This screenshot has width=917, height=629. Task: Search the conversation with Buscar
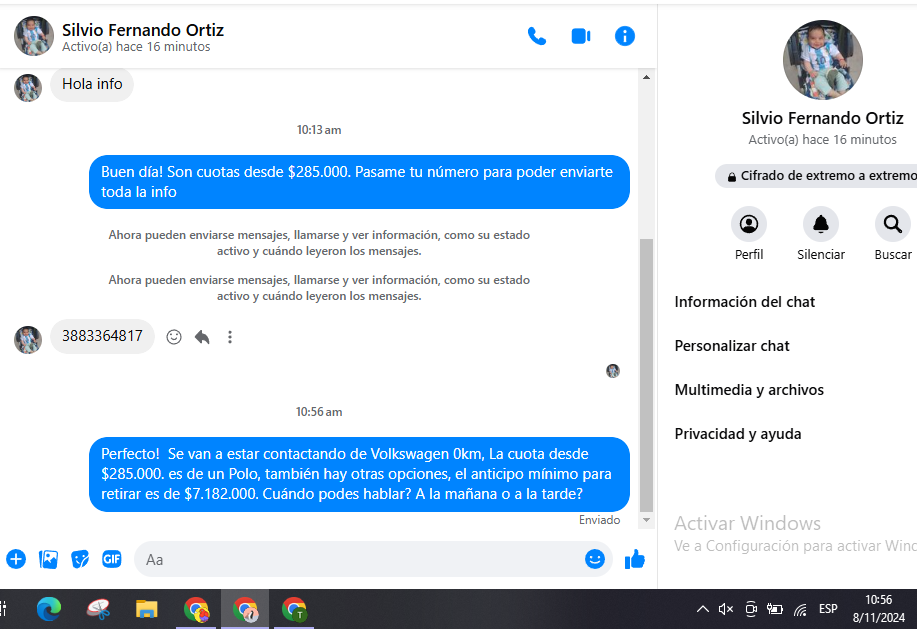point(892,224)
